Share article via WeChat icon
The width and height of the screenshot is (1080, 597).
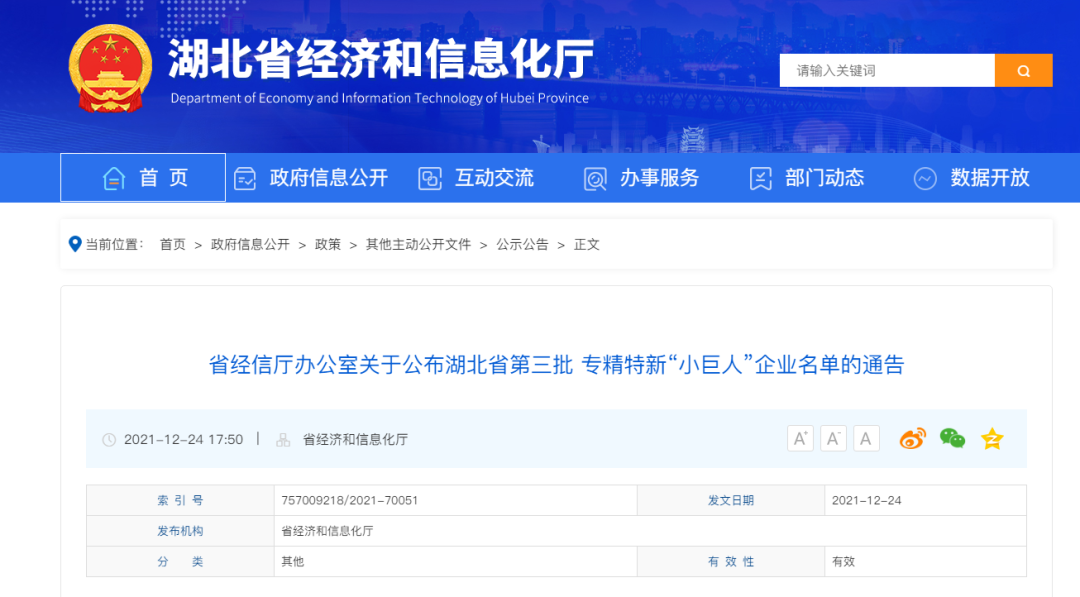tap(952, 438)
